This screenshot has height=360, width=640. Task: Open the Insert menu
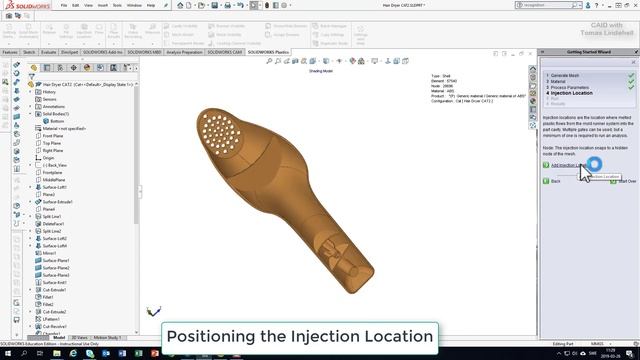[x=103, y=6]
